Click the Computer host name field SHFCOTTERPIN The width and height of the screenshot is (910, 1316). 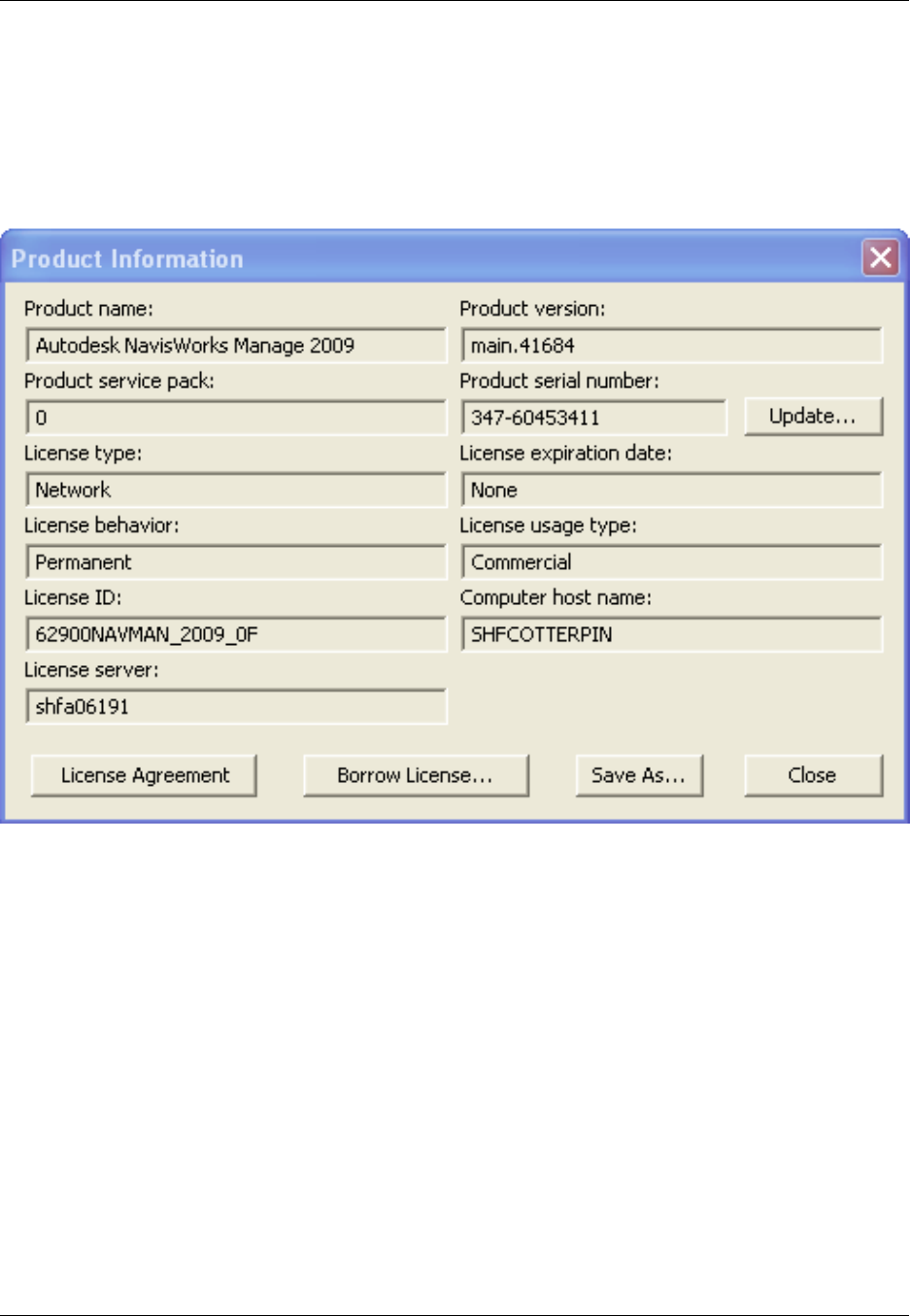[672, 634]
